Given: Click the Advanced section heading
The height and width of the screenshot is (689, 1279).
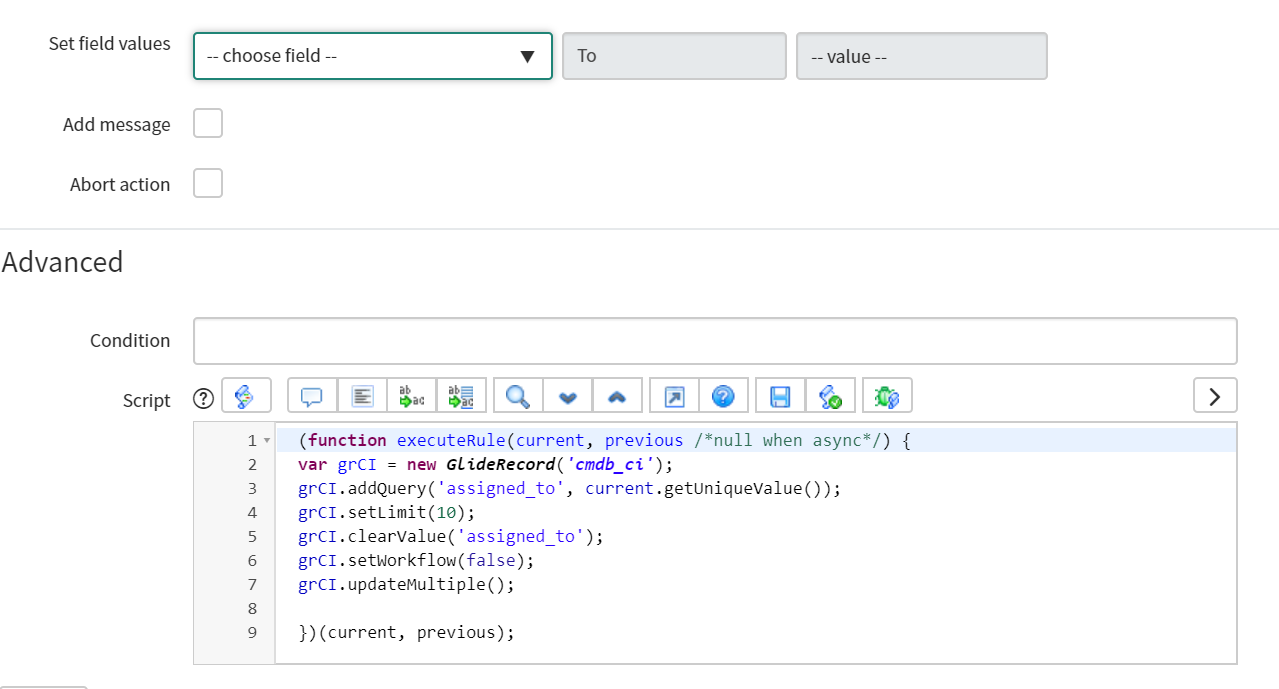Looking at the screenshot, I should 62,262.
